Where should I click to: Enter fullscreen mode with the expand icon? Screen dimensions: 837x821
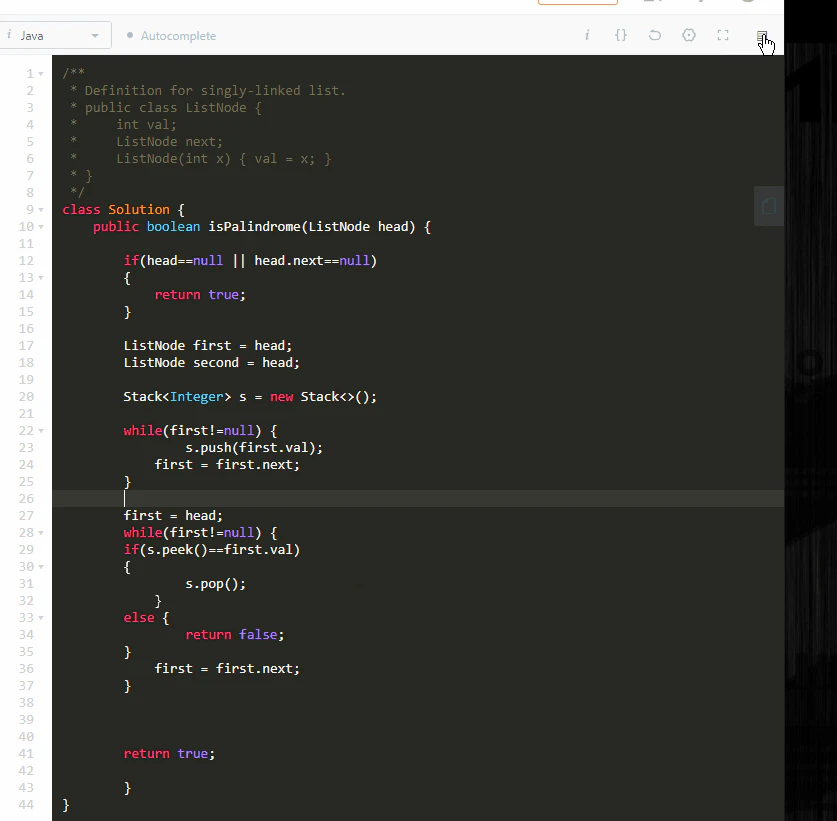coord(722,34)
